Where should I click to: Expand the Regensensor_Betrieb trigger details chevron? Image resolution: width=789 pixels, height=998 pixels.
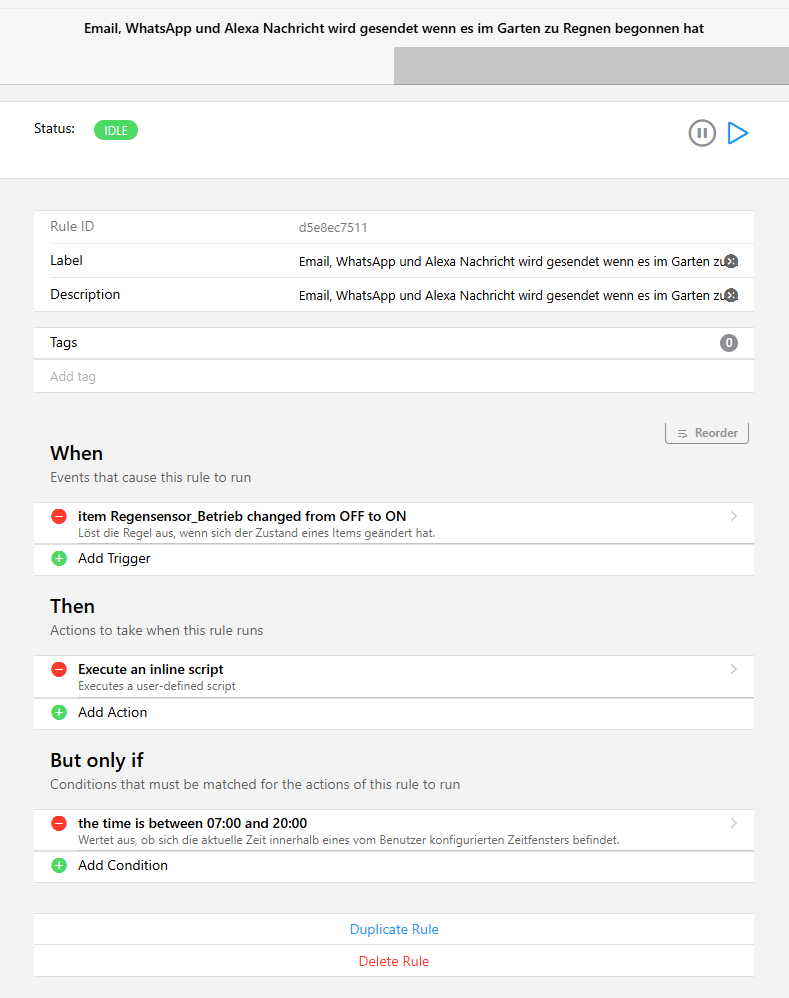pyautogui.click(x=734, y=517)
